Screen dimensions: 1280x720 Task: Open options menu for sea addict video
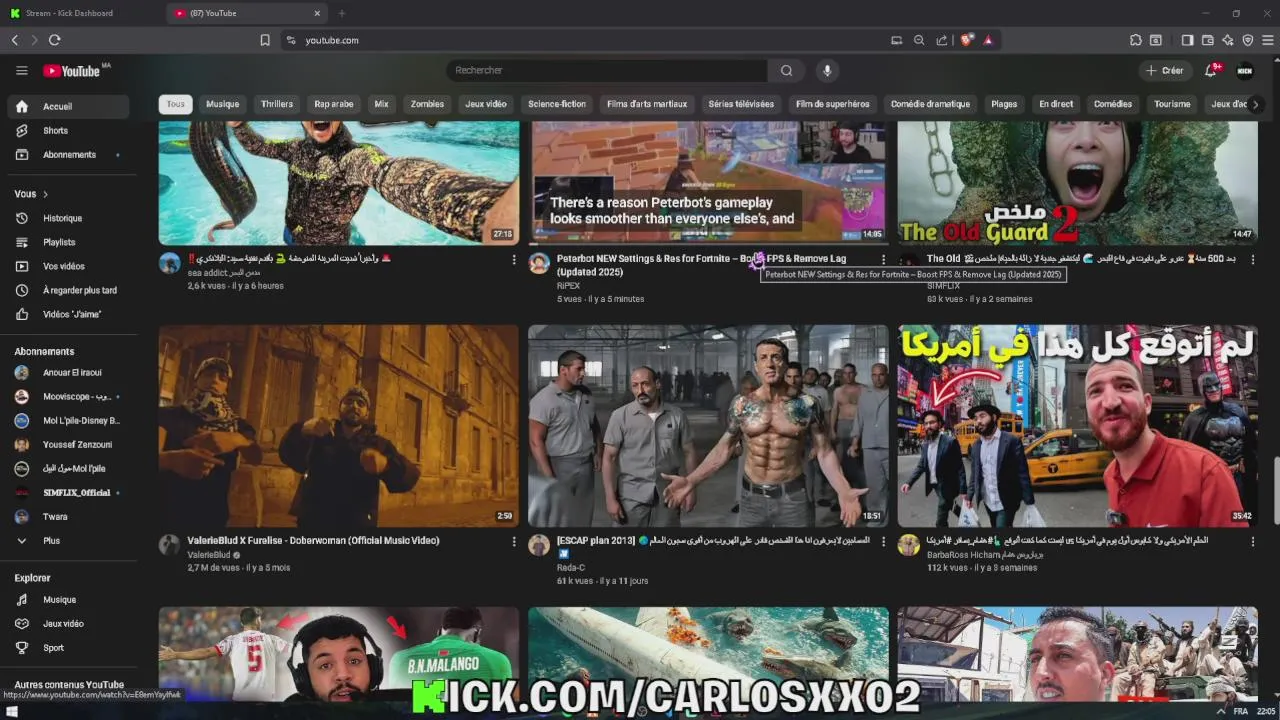(x=514, y=259)
